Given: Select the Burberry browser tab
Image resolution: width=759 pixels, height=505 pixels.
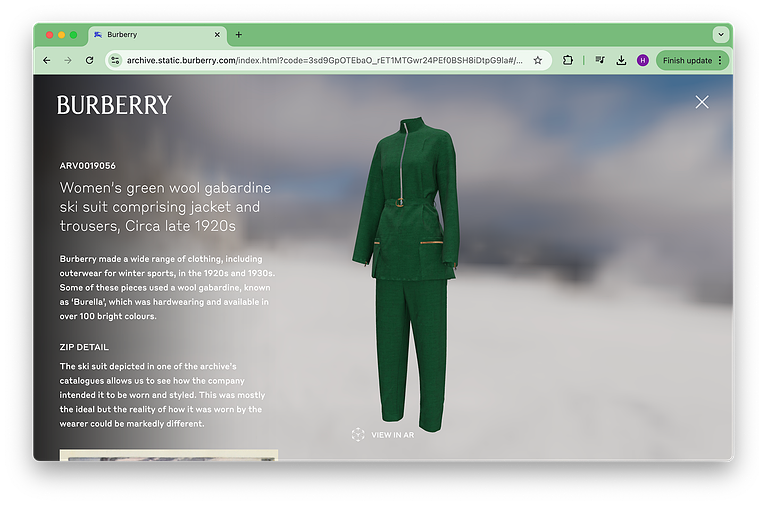Looking at the screenshot, I should coord(157,35).
